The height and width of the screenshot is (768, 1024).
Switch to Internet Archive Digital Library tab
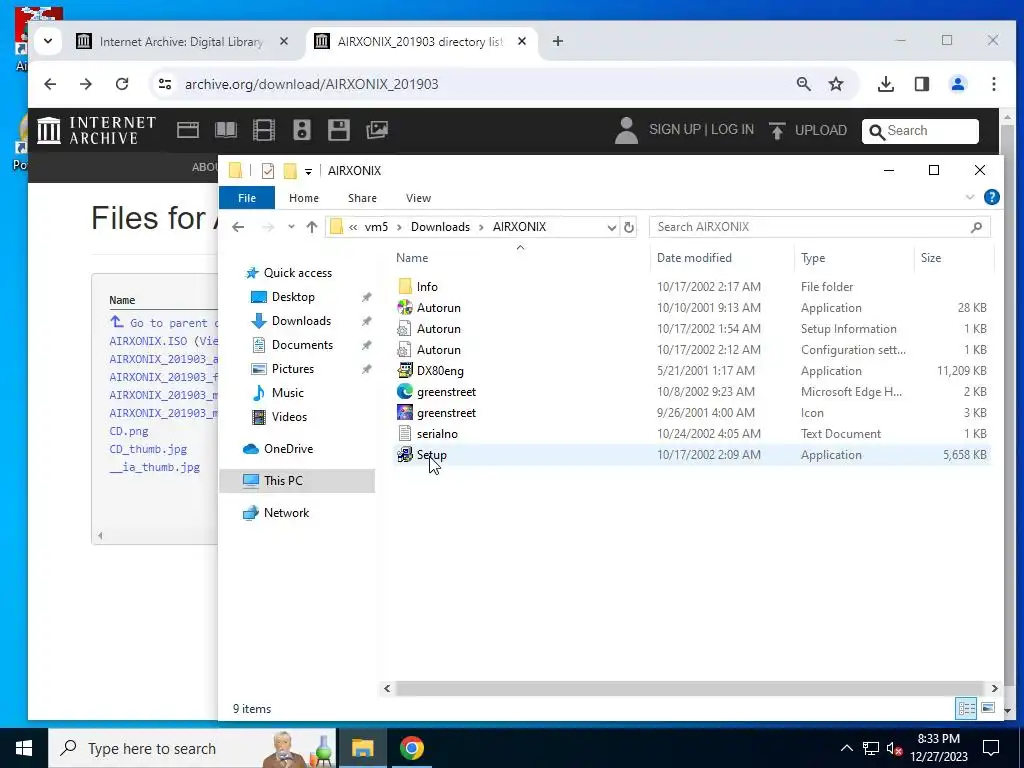click(x=181, y=42)
